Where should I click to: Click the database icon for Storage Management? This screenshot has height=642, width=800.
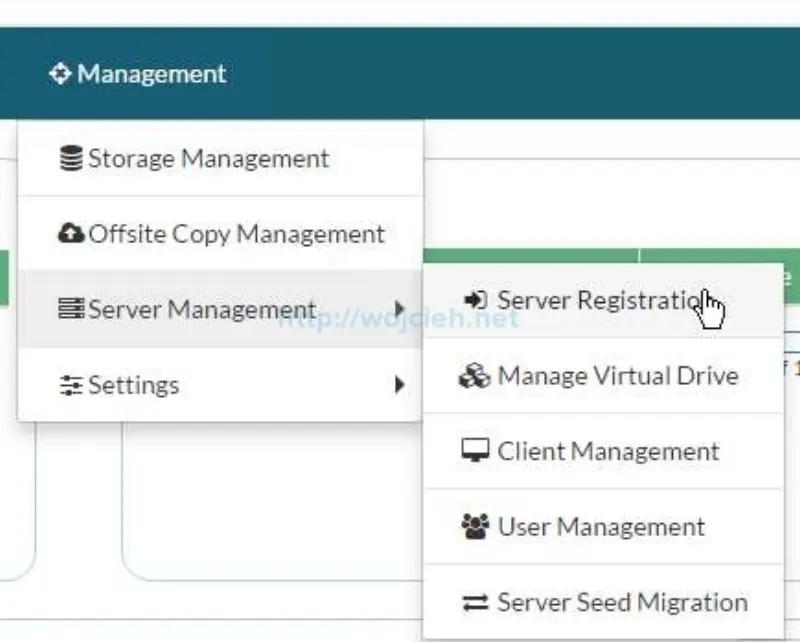click(x=72, y=157)
